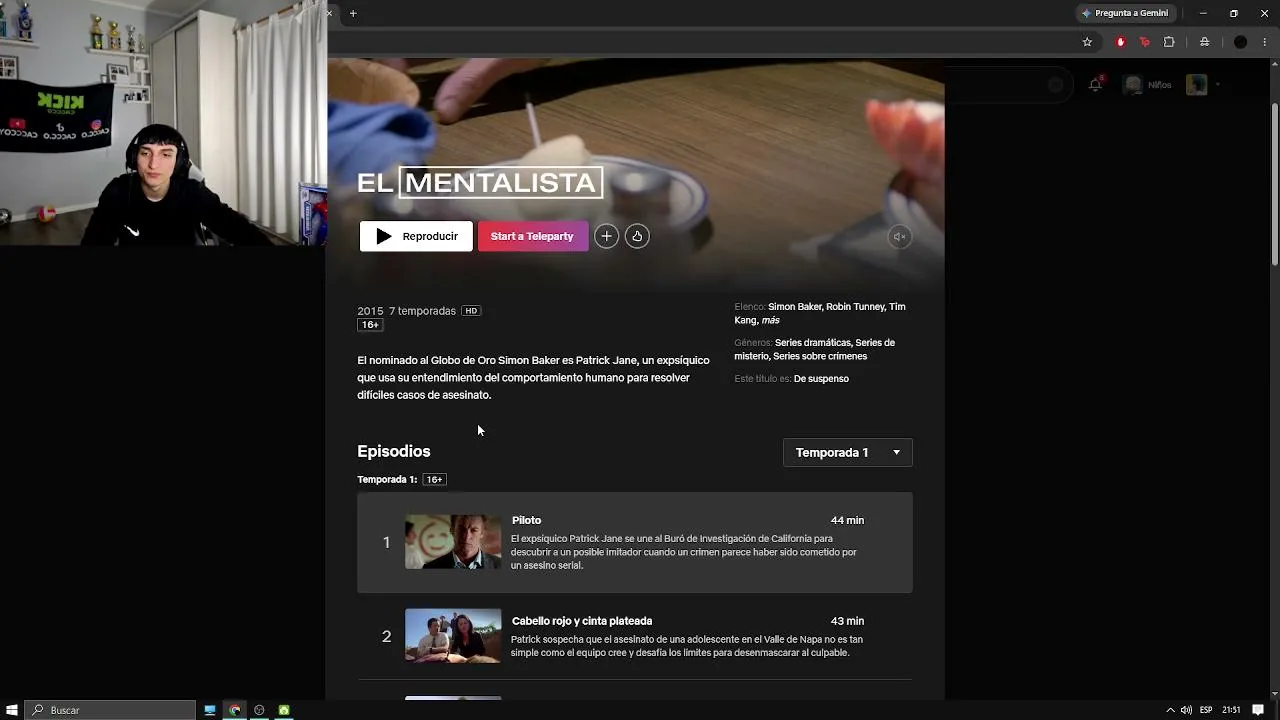Open the round dark app on the taskbar

(x=259, y=710)
